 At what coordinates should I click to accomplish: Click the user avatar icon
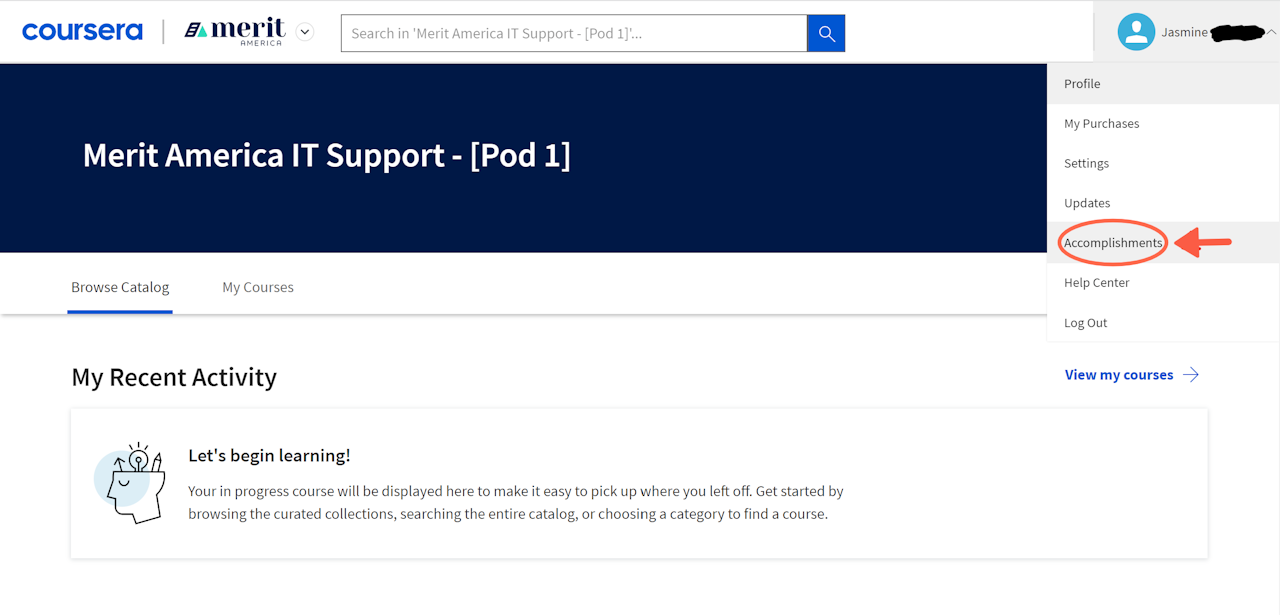[x=1136, y=32]
